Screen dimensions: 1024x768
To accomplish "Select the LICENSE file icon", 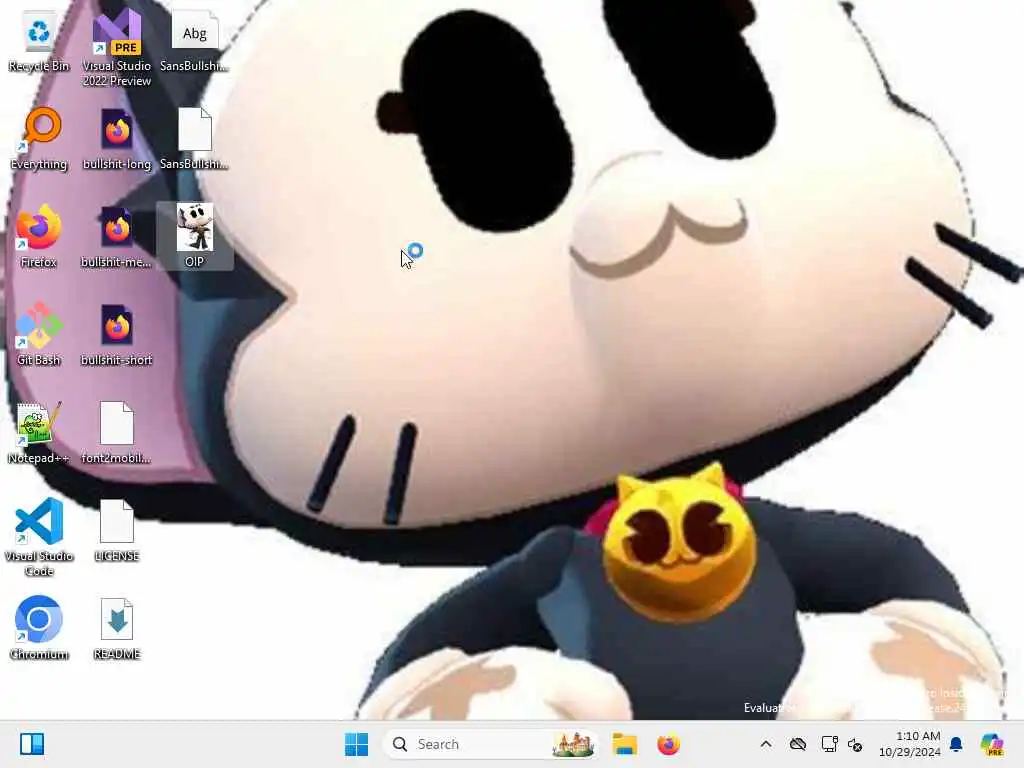I will pos(117,531).
